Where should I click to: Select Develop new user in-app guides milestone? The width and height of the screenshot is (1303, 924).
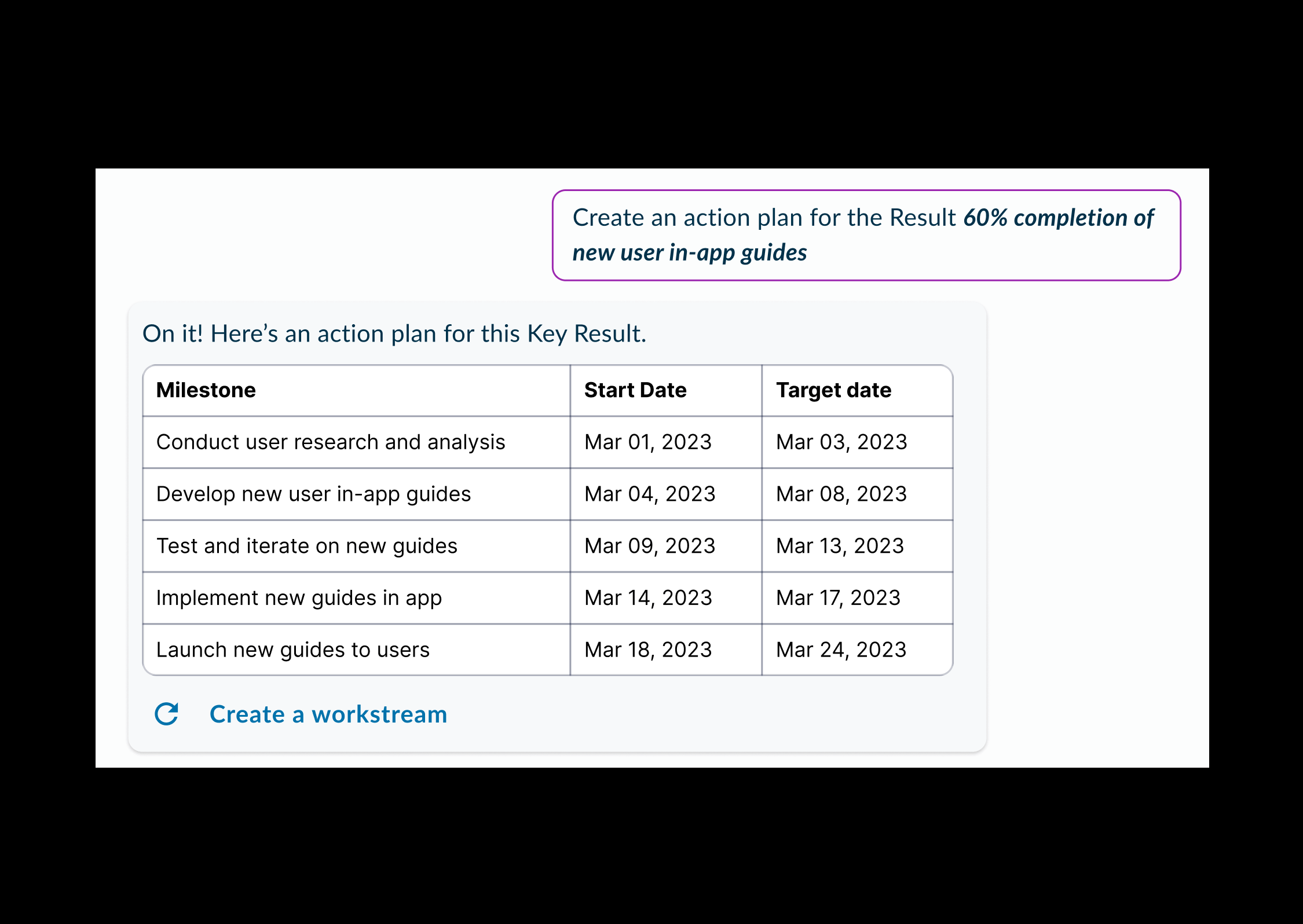coord(313,494)
